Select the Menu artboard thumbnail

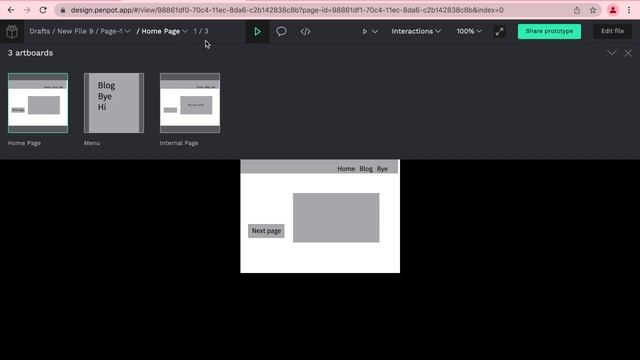[114, 103]
